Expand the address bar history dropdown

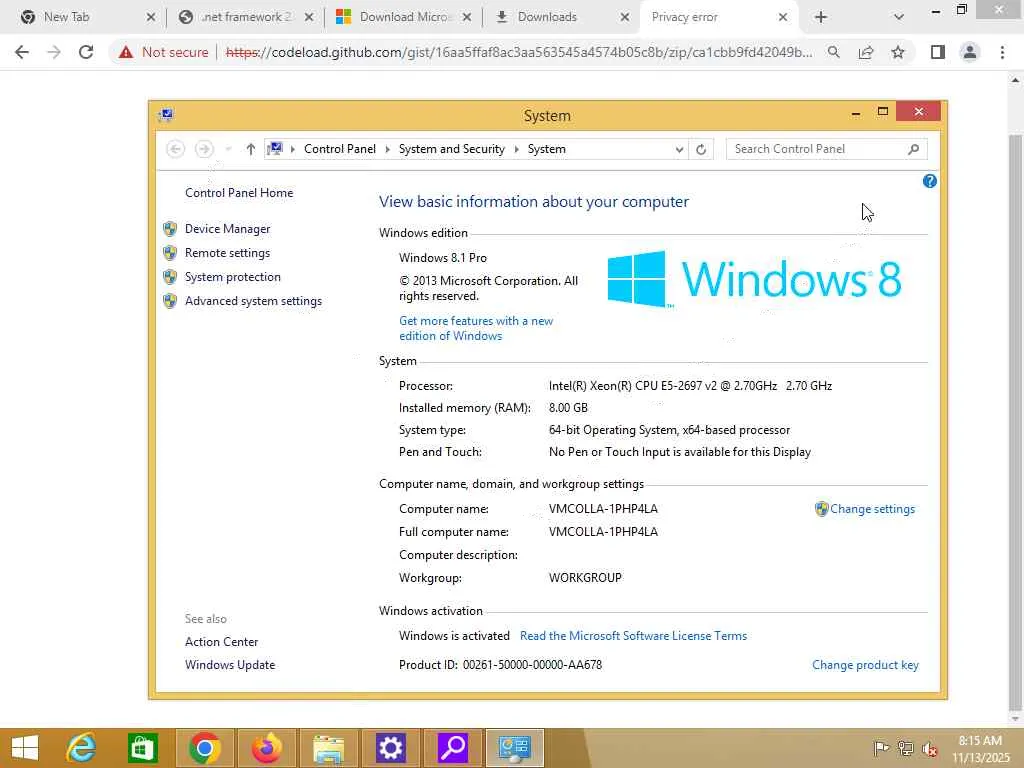click(x=679, y=150)
